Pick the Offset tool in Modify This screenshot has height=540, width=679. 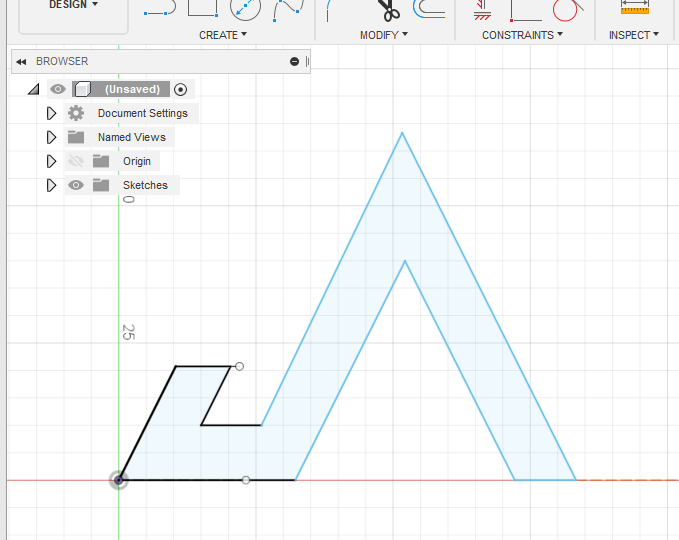pos(429,9)
